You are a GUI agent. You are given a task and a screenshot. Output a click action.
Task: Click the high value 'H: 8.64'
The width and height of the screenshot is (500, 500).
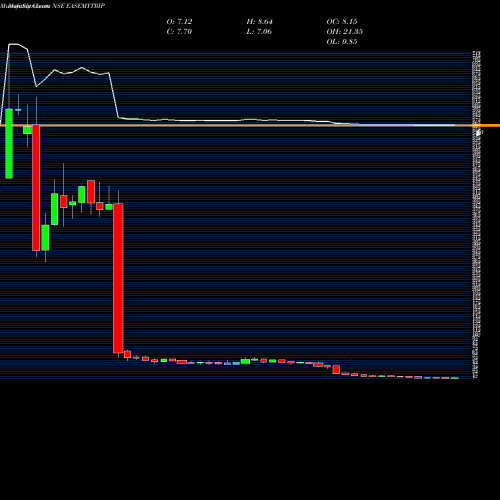[x=260, y=21]
